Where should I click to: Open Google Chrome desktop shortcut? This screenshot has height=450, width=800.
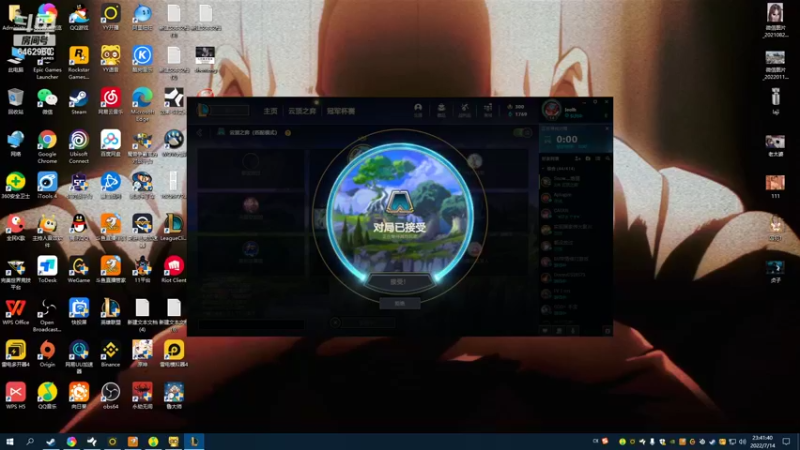[47, 146]
